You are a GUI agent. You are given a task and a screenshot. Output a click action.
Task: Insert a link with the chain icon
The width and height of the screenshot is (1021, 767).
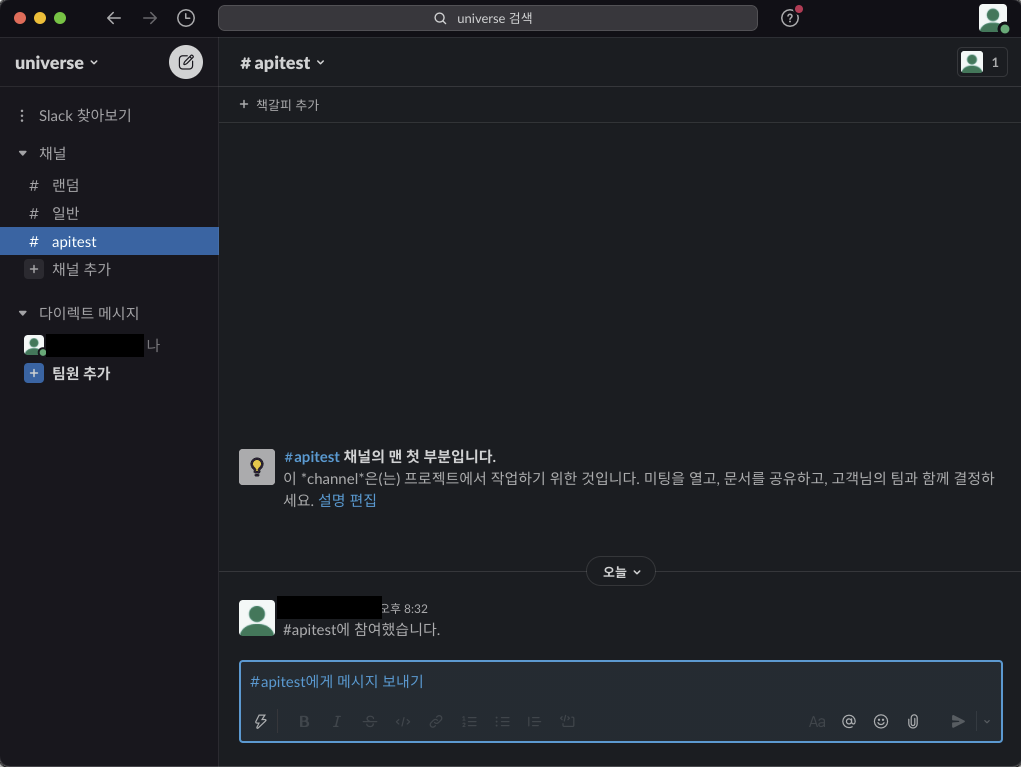tap(436, 721)
